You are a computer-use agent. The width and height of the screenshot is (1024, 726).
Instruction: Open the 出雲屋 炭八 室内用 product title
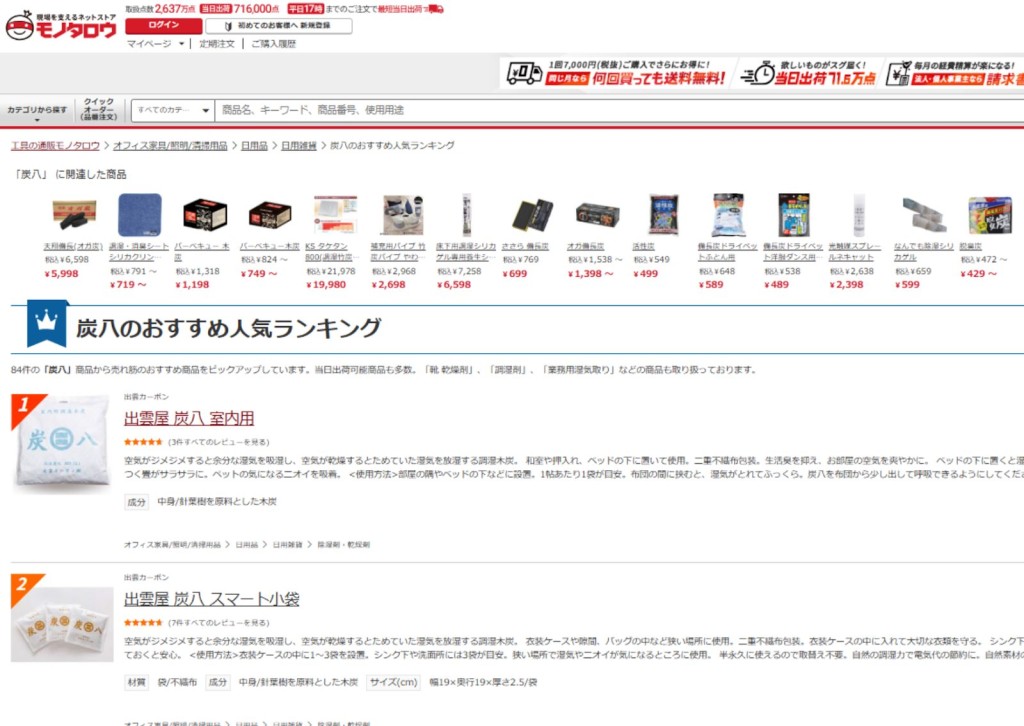[x=189, y=418]
